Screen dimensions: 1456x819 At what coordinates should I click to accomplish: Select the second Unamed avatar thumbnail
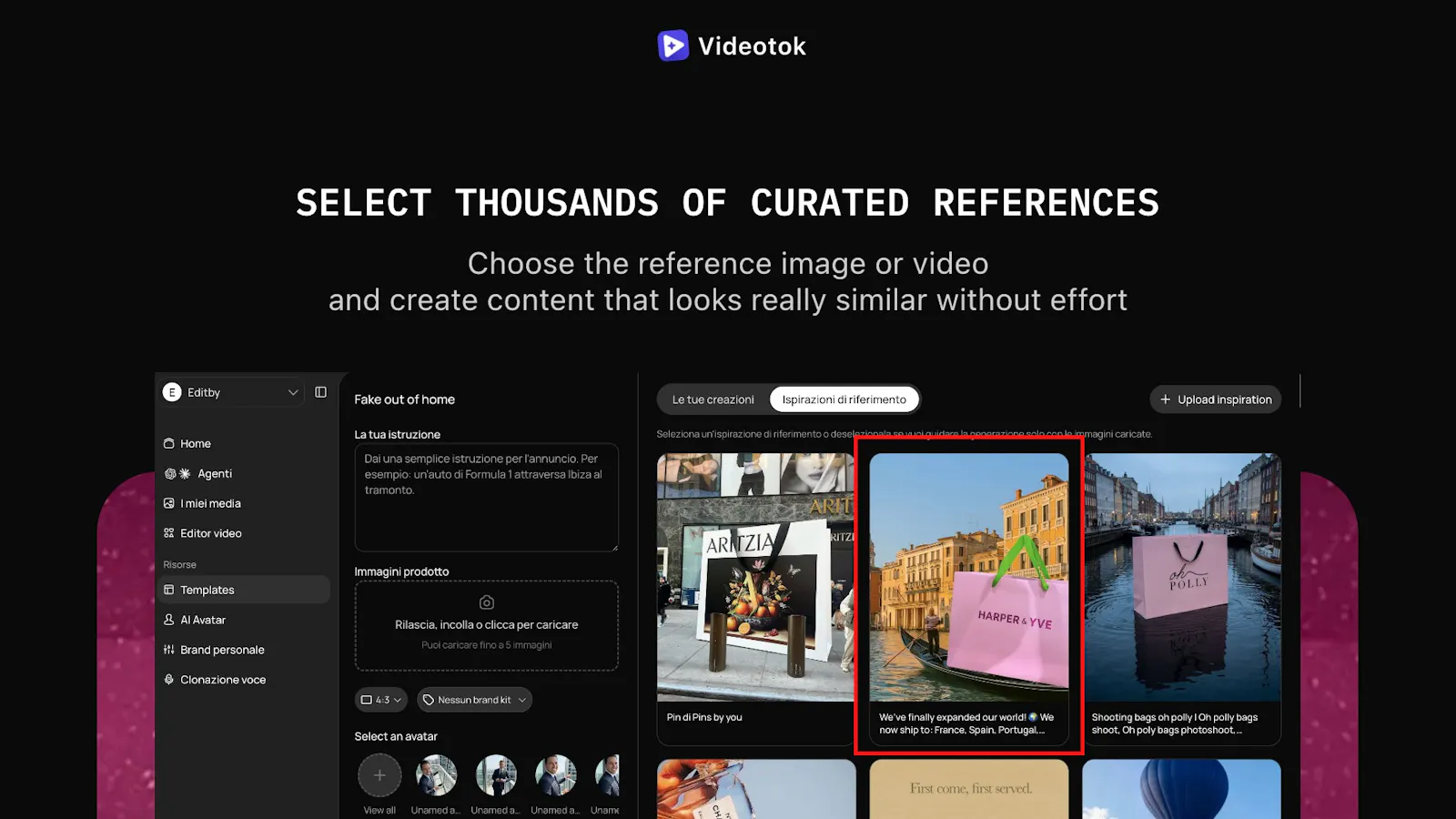(x=496, y=775)
